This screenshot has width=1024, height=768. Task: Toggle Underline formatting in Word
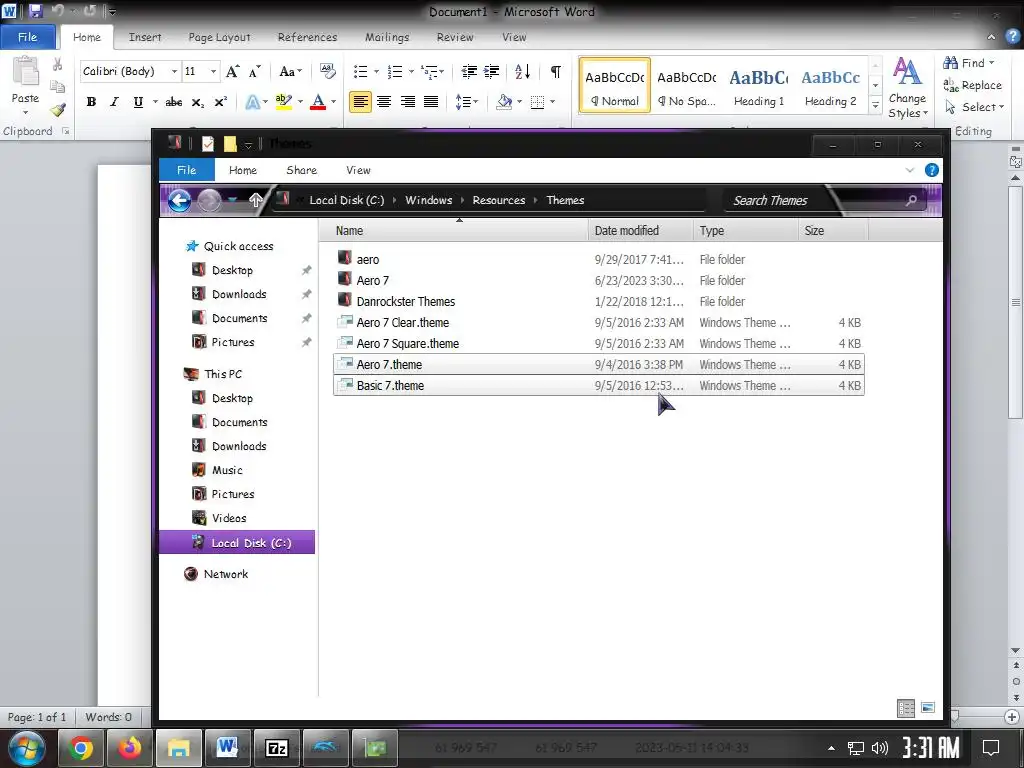point(138,102)
